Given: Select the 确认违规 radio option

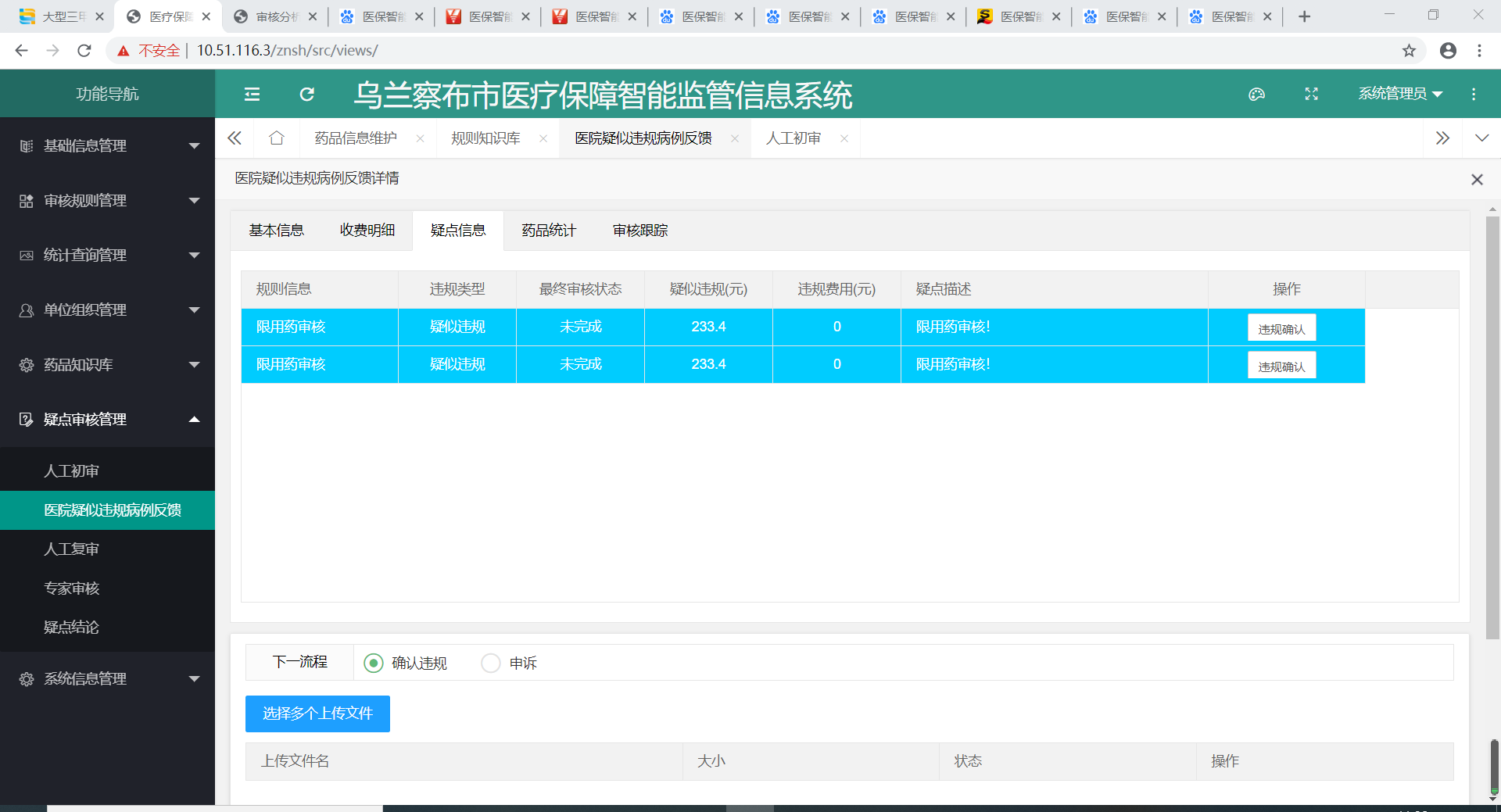Looking at the screenshot, I should (x=374, y=664).
